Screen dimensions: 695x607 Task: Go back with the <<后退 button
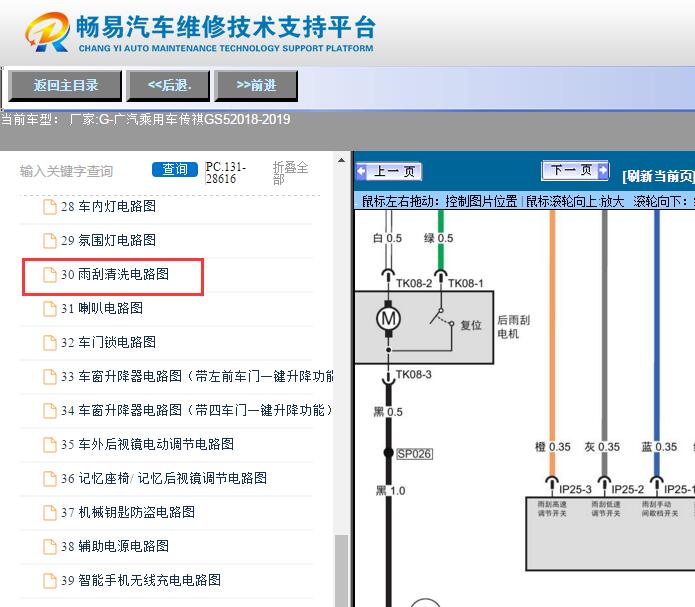coord(168,86)
